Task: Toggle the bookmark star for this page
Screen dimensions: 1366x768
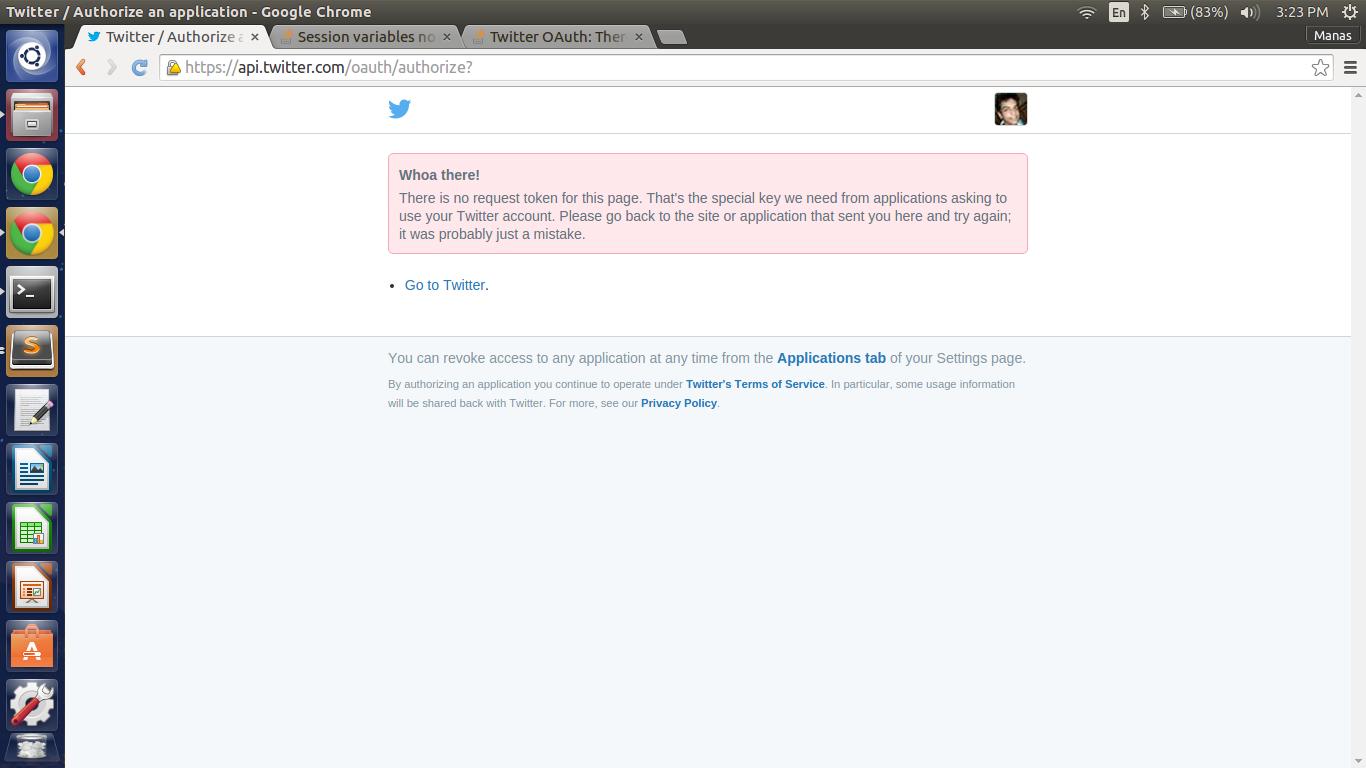Action: point(1320,67)
